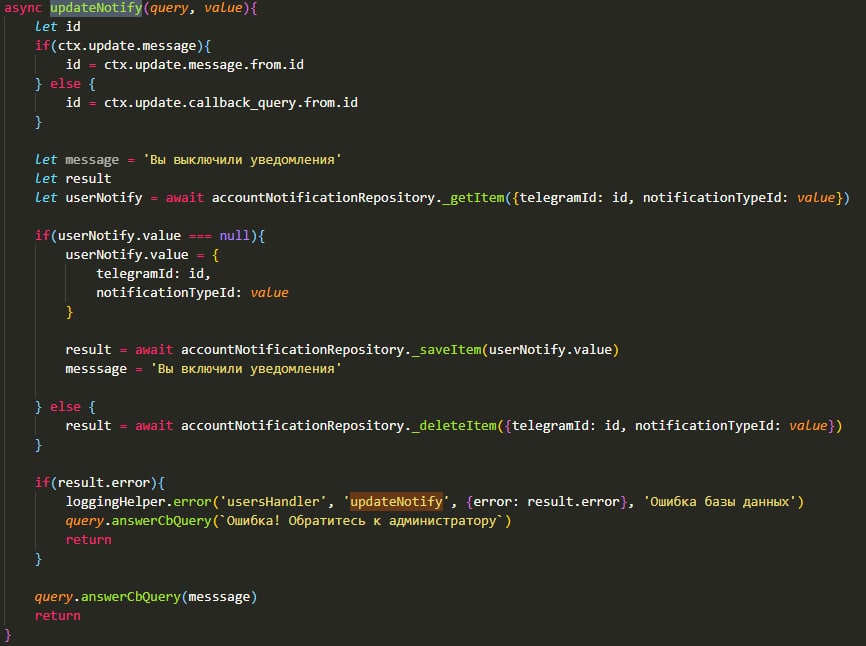Click 'ctx.update.message' inside the if condition
Screen dimensions: 866x646
tap(127, 46)
